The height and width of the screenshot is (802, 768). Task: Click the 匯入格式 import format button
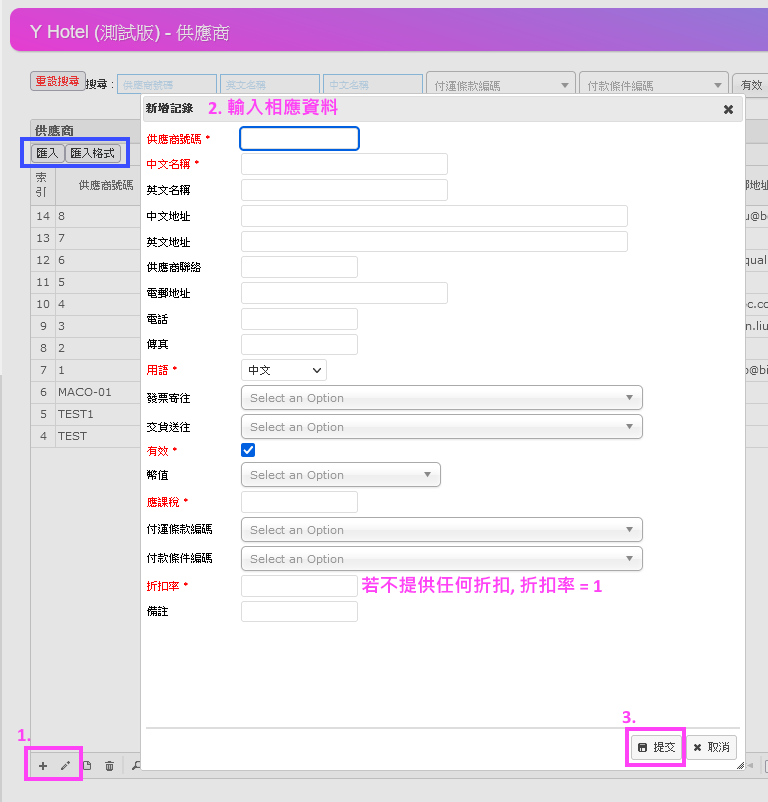93,153
